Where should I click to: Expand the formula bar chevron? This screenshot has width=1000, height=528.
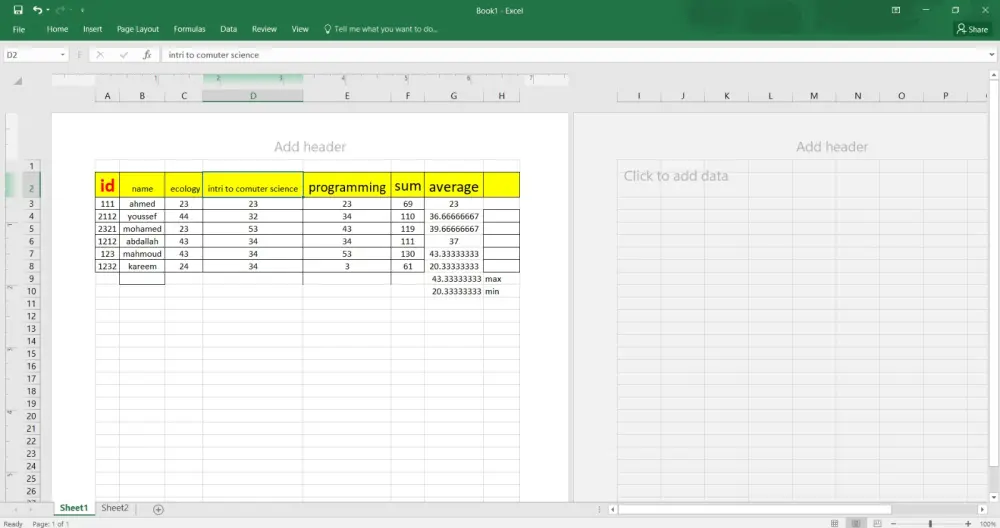(991, 55)
